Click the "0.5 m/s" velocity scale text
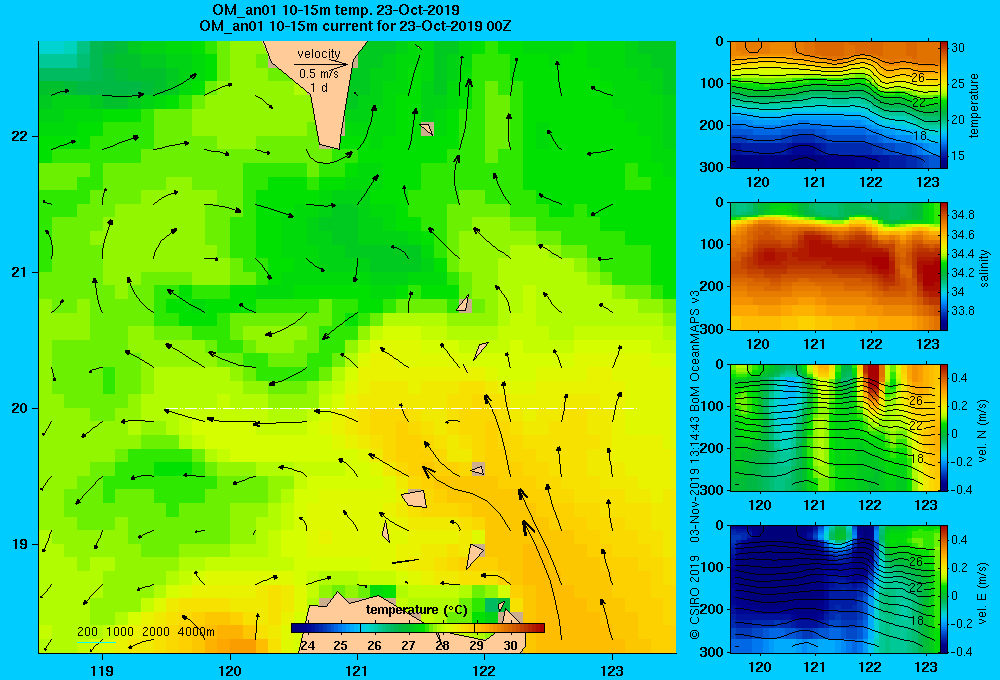This screenshot has width=1000, height=680. (x=319, y=75)
